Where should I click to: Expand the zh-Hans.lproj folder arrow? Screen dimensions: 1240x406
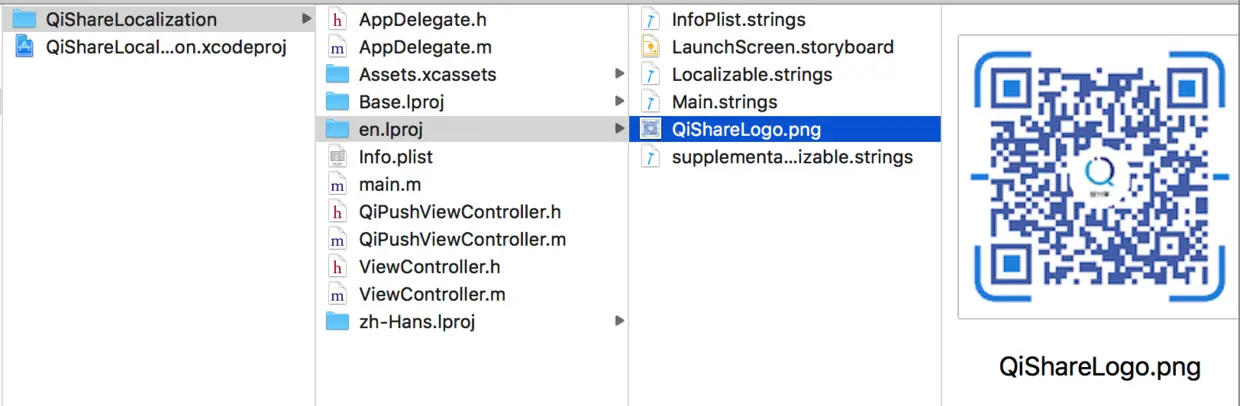coord(620,321)
